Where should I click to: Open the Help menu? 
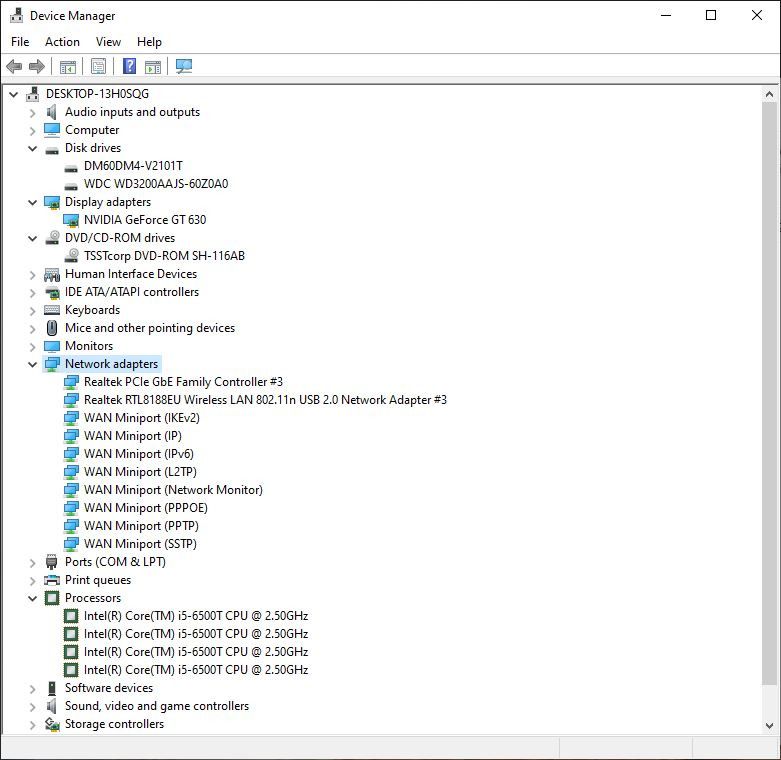149,42
